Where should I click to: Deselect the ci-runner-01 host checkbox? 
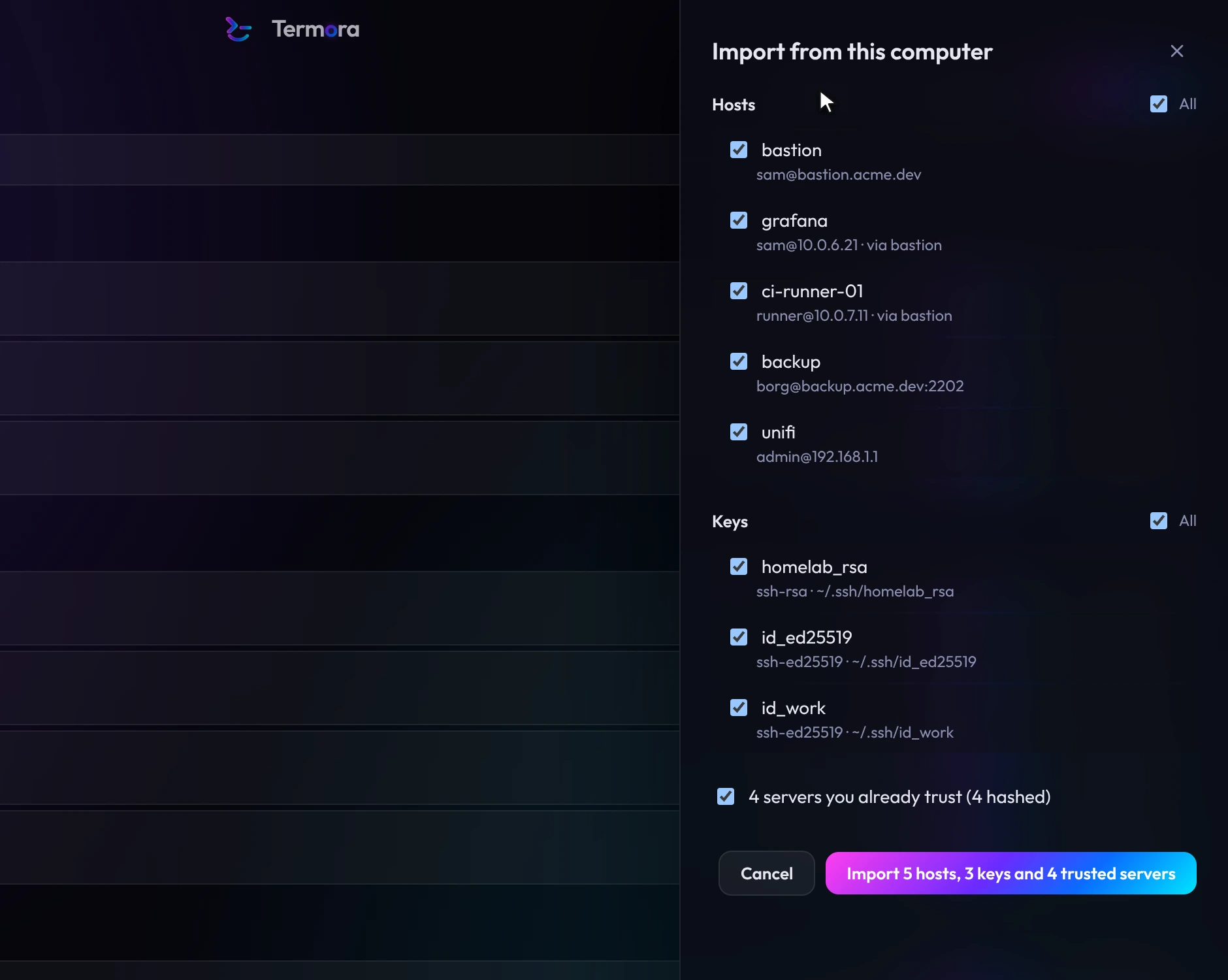pos(739,291)
